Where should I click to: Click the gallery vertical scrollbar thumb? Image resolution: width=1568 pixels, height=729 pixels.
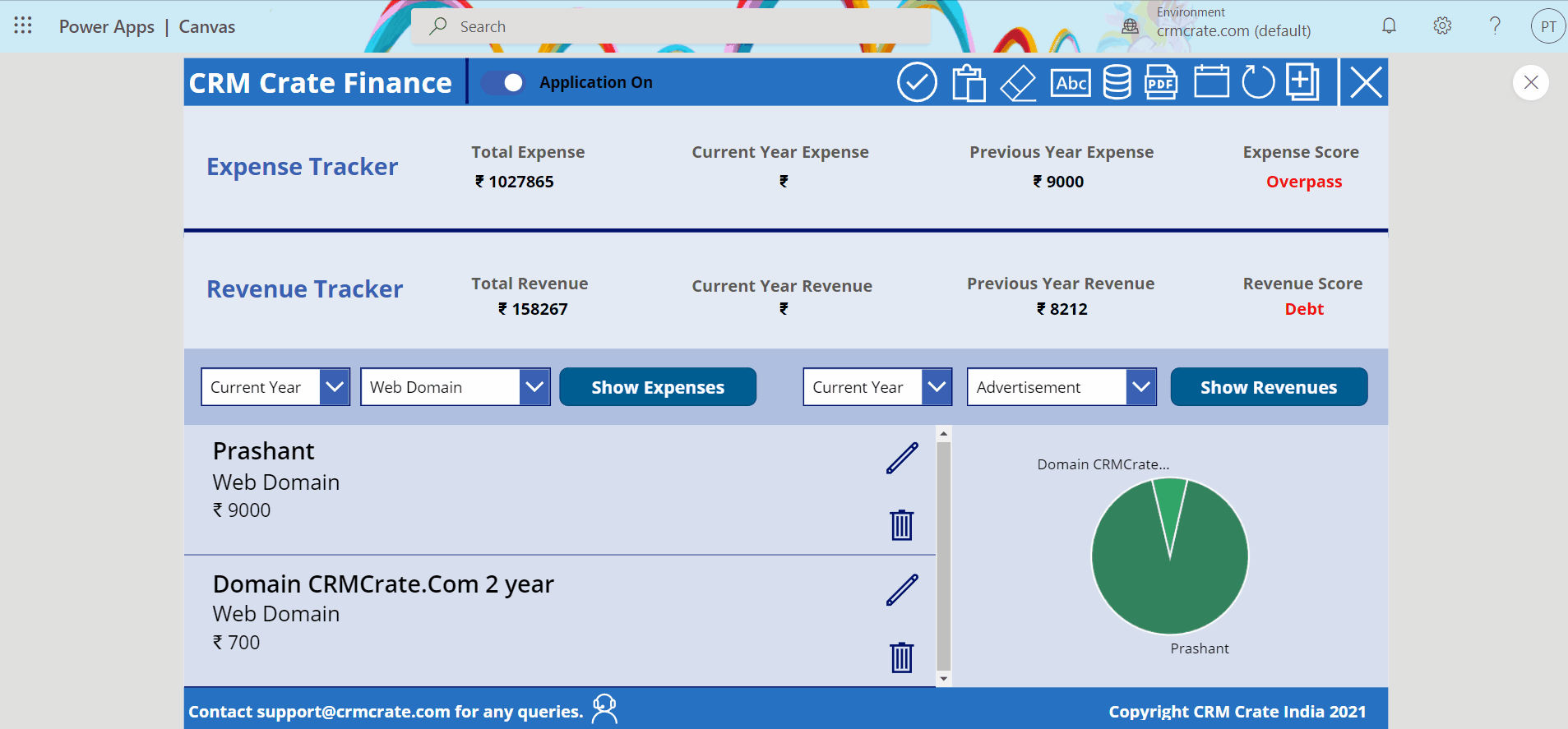tap(944, 556)
